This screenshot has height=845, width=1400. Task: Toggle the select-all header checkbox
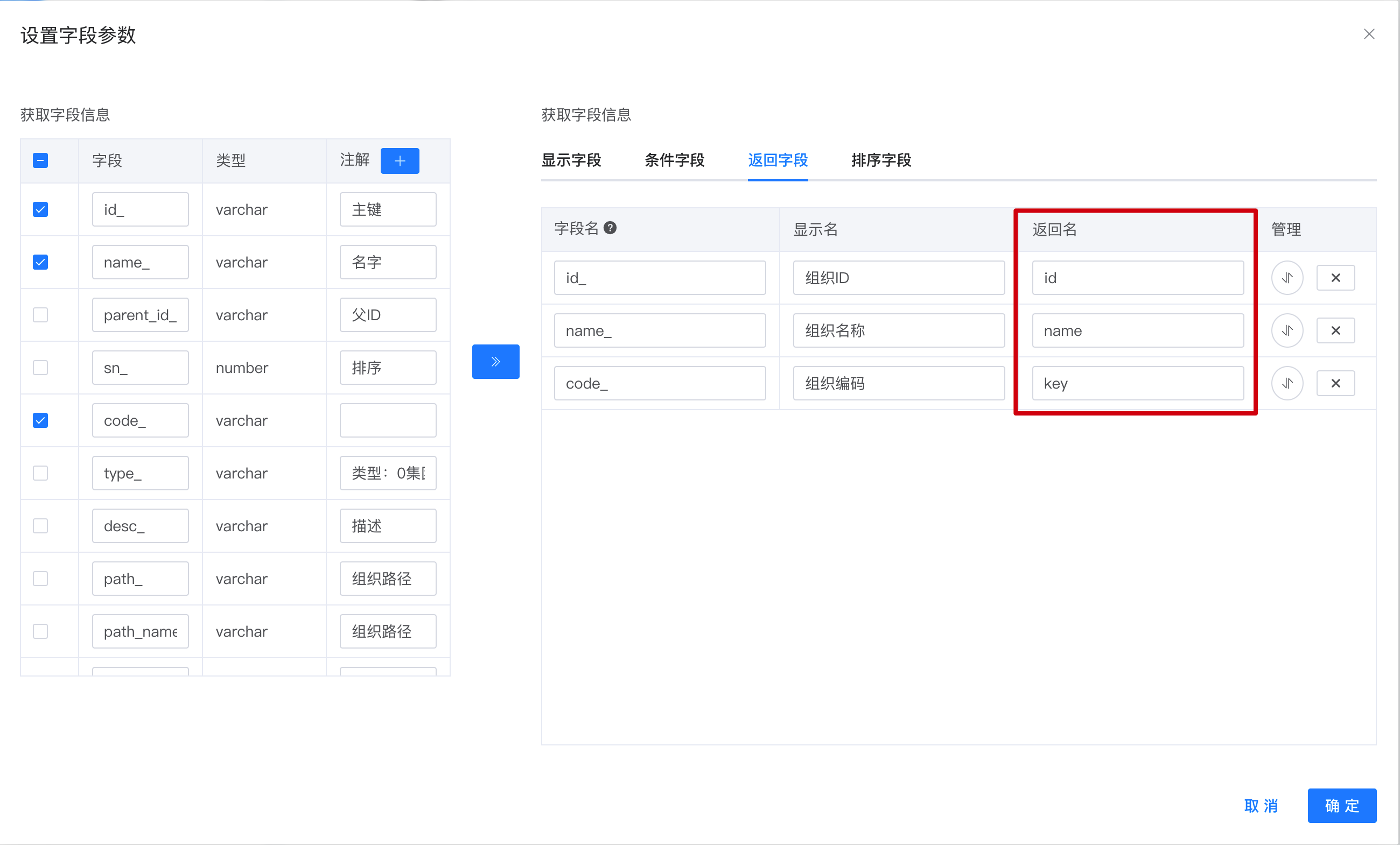pos(40,161)
